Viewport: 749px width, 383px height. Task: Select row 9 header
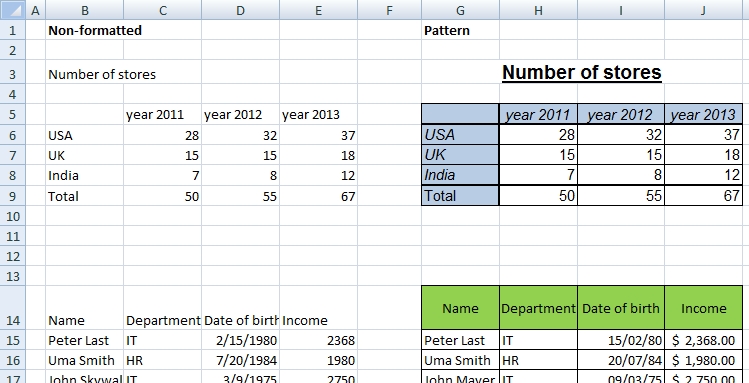click(12, 196)
